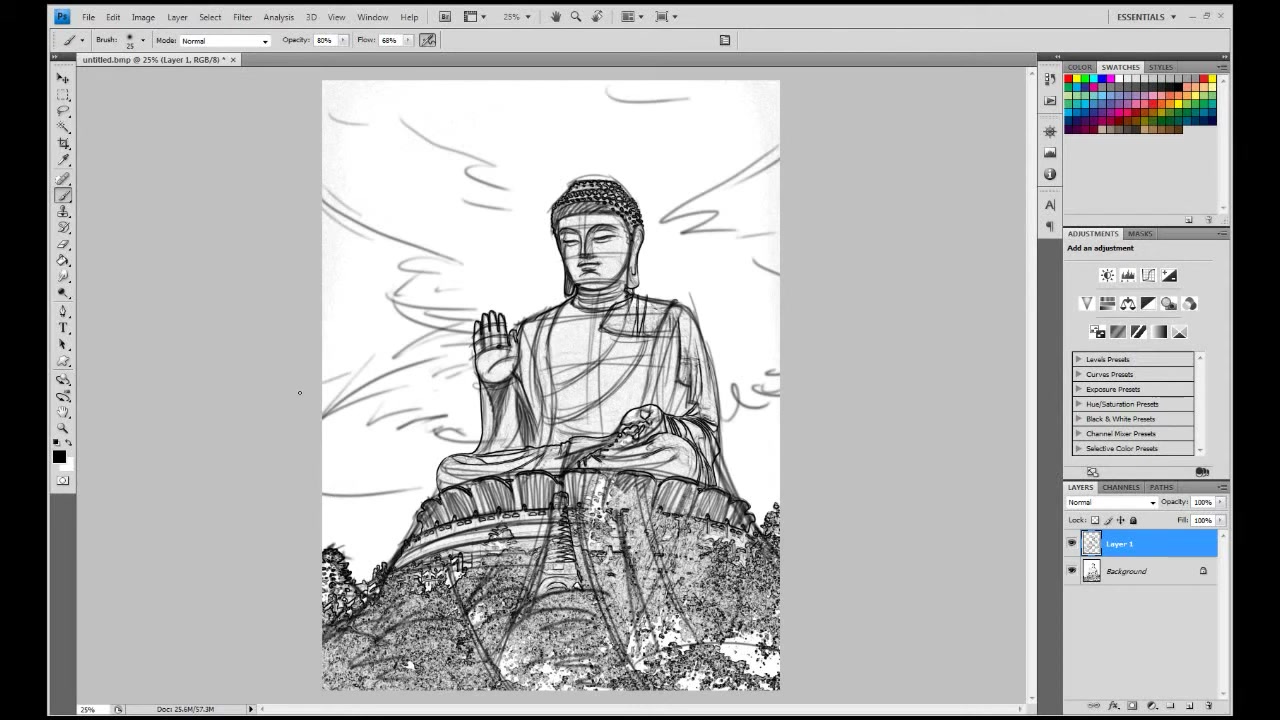The image size is (1280, 720).
Task: Toggle lock all for the layer
Action: click(1133, 520)
